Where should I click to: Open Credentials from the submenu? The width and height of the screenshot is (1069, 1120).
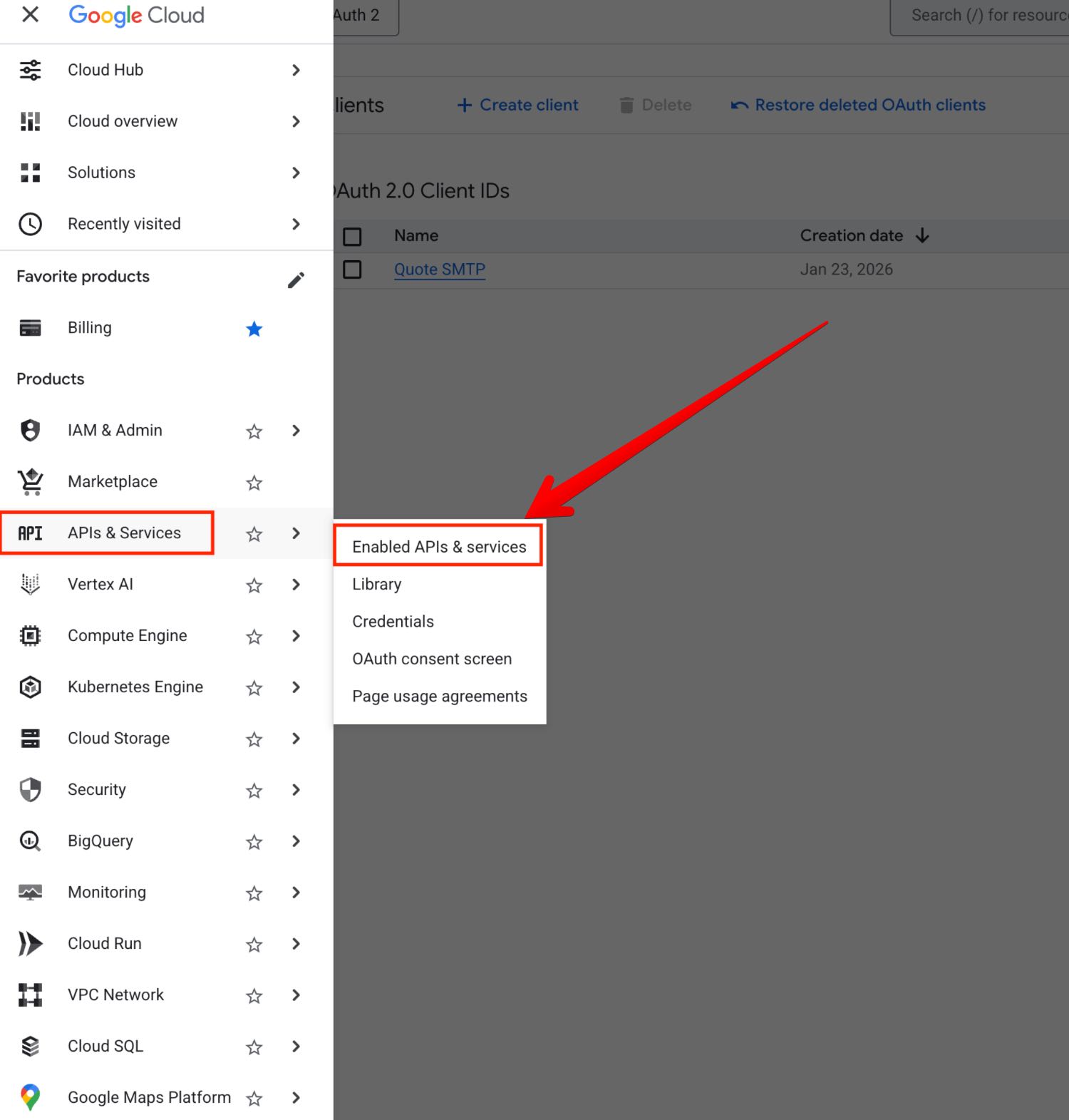pos(393,622)
